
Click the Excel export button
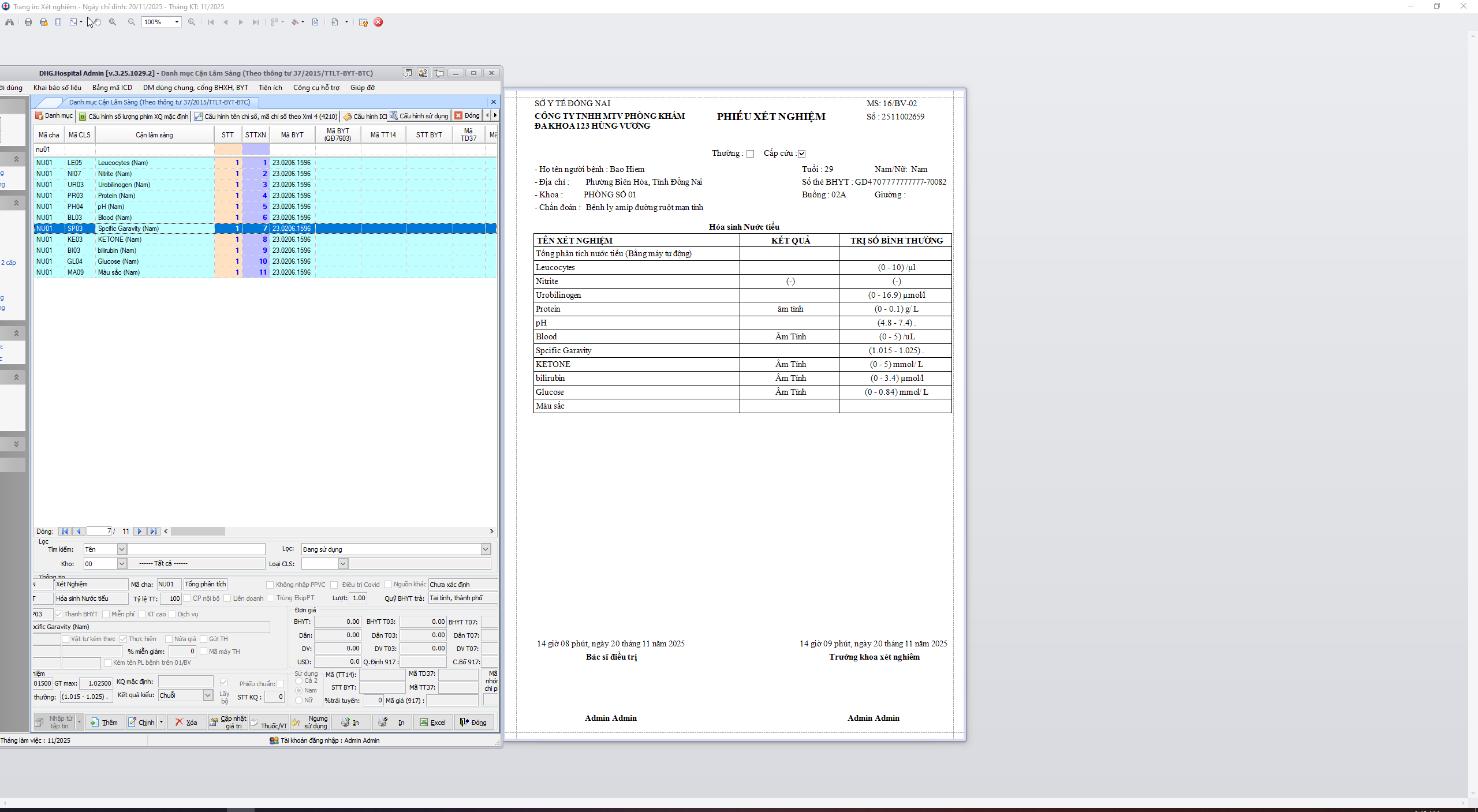(433, 723)
